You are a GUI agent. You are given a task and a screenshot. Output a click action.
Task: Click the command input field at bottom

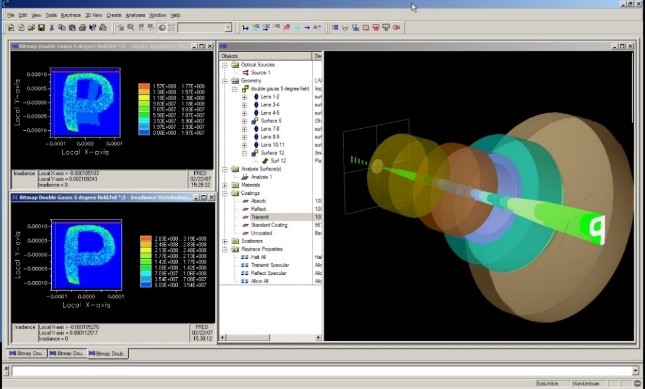pos(322,371)
